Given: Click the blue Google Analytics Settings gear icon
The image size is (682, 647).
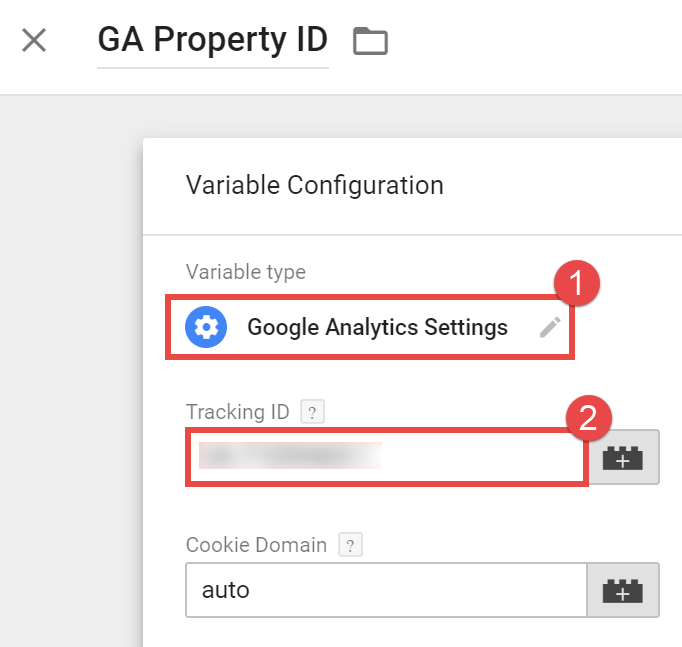Looking at the screenshot, I should coord(207,327).
